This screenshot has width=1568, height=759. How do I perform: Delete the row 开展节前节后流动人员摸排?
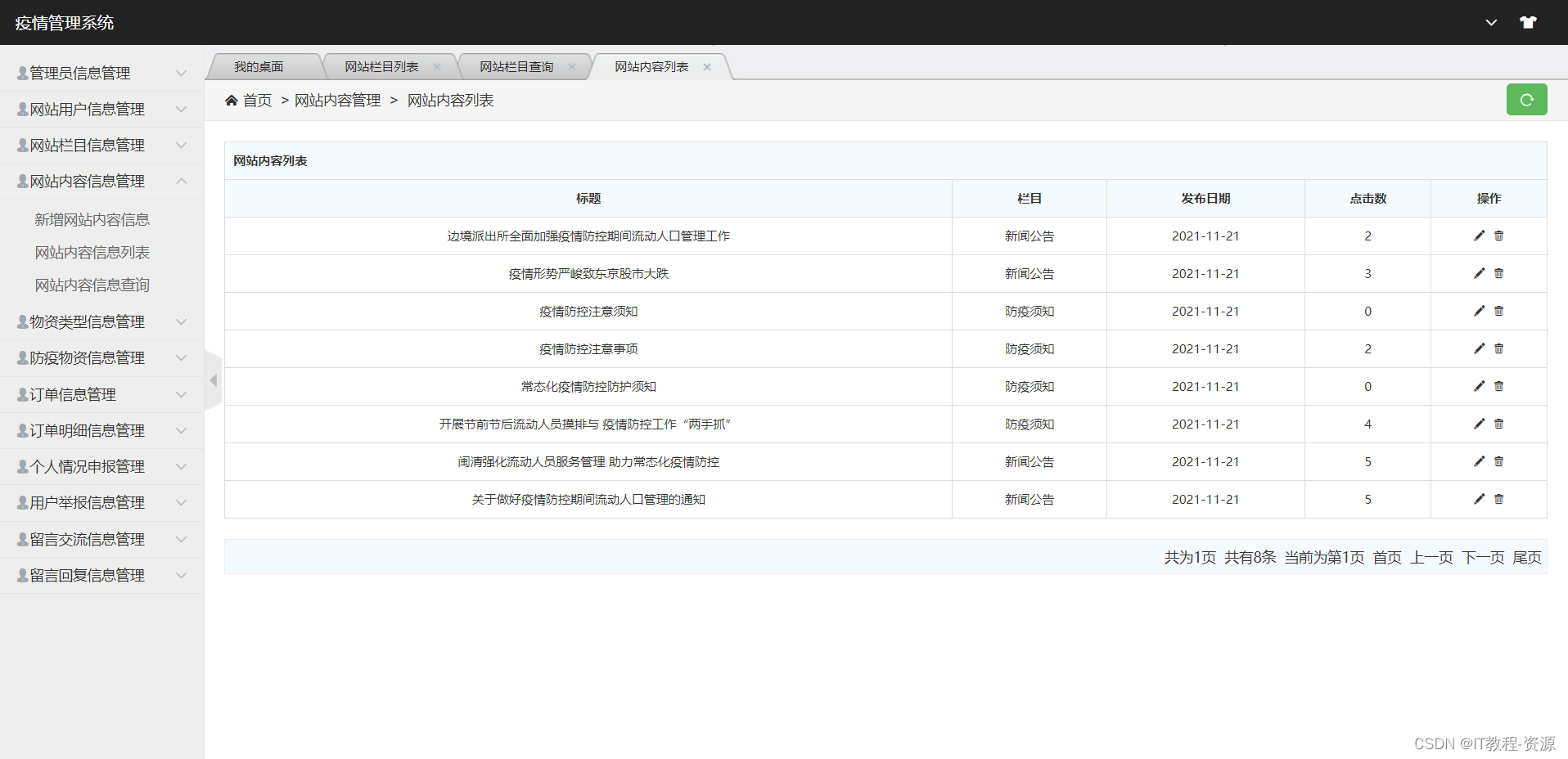pyautogui.click(x=1499, y=424)
